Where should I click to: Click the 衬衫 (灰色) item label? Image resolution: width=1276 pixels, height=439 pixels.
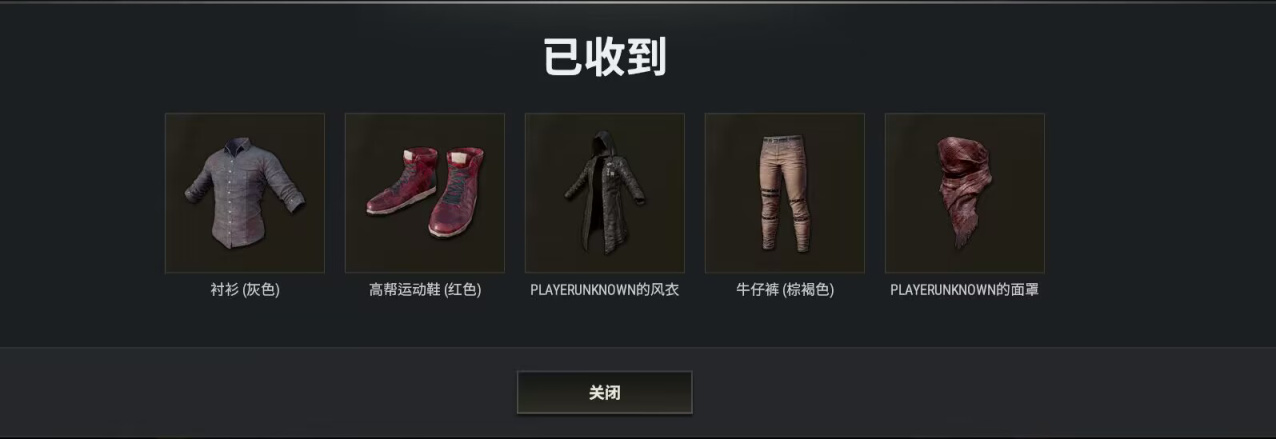click(x=245, y=291)
